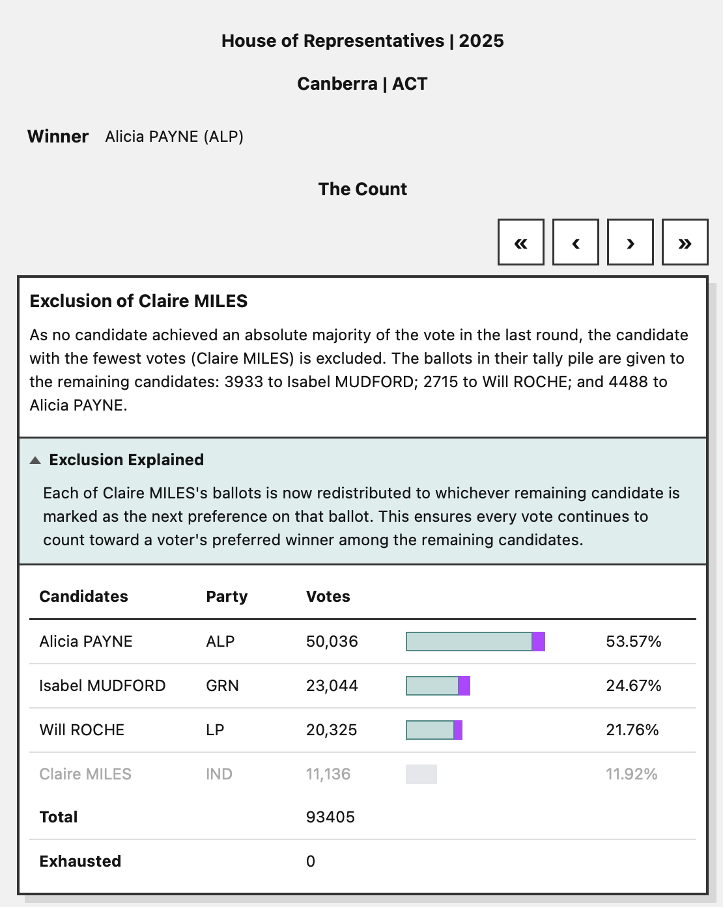Toggle the Exclusion Explained section closed
Image resolution: width=724 pixels, height=908 pixels.
(124, 460)
